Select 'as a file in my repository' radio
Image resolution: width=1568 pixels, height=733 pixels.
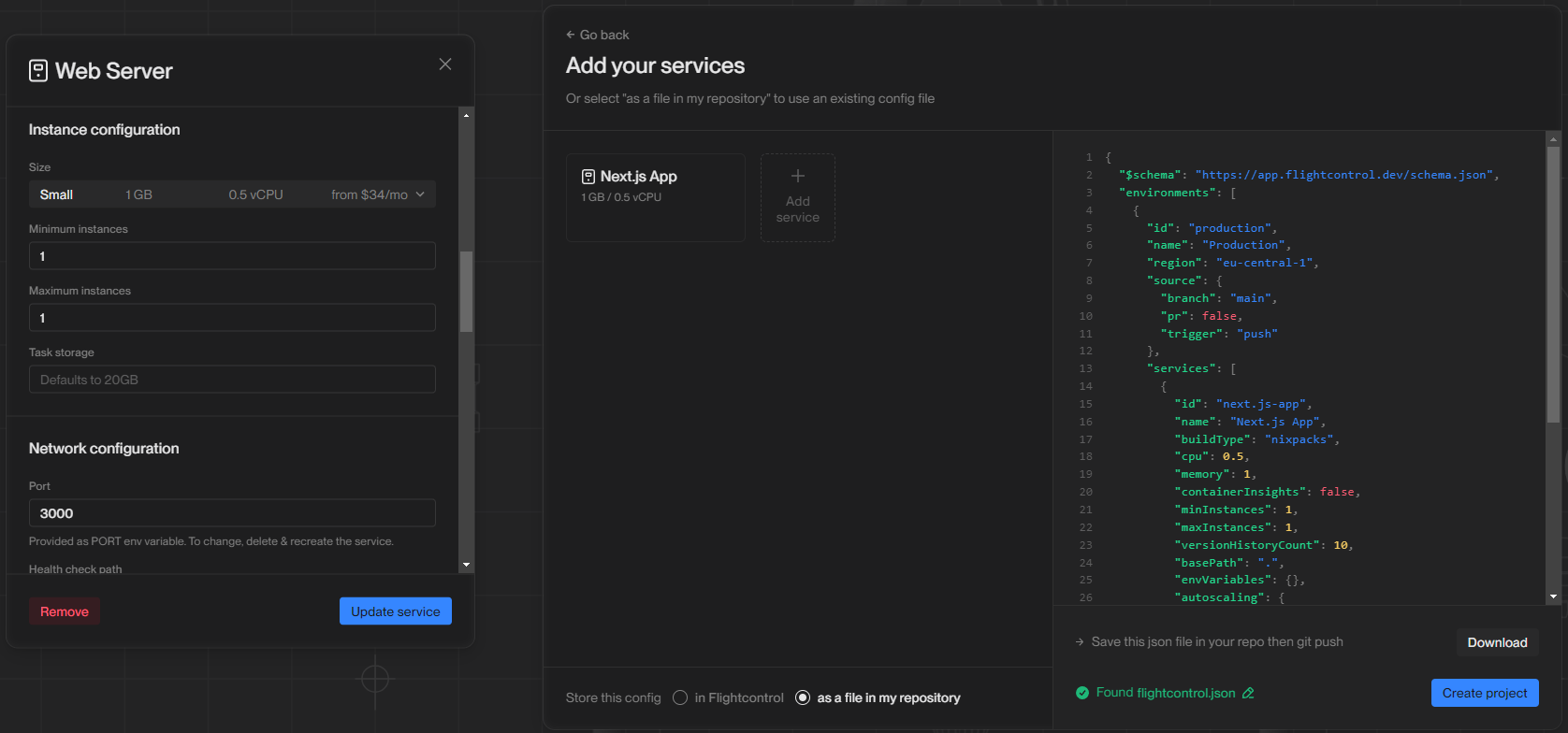(x=803, y=697)
